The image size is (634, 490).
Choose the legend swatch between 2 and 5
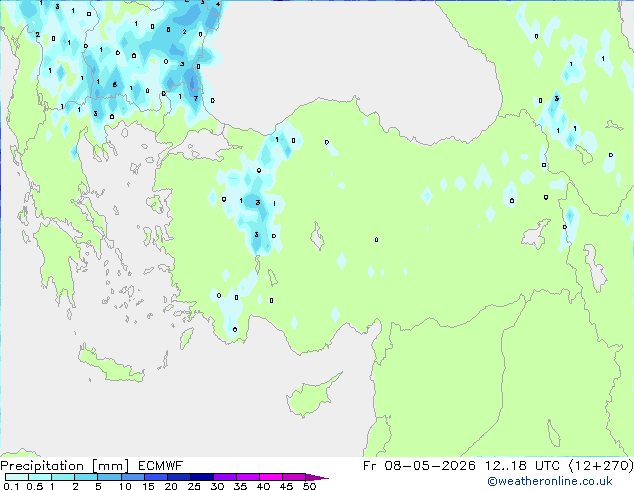tap(86, 477)
